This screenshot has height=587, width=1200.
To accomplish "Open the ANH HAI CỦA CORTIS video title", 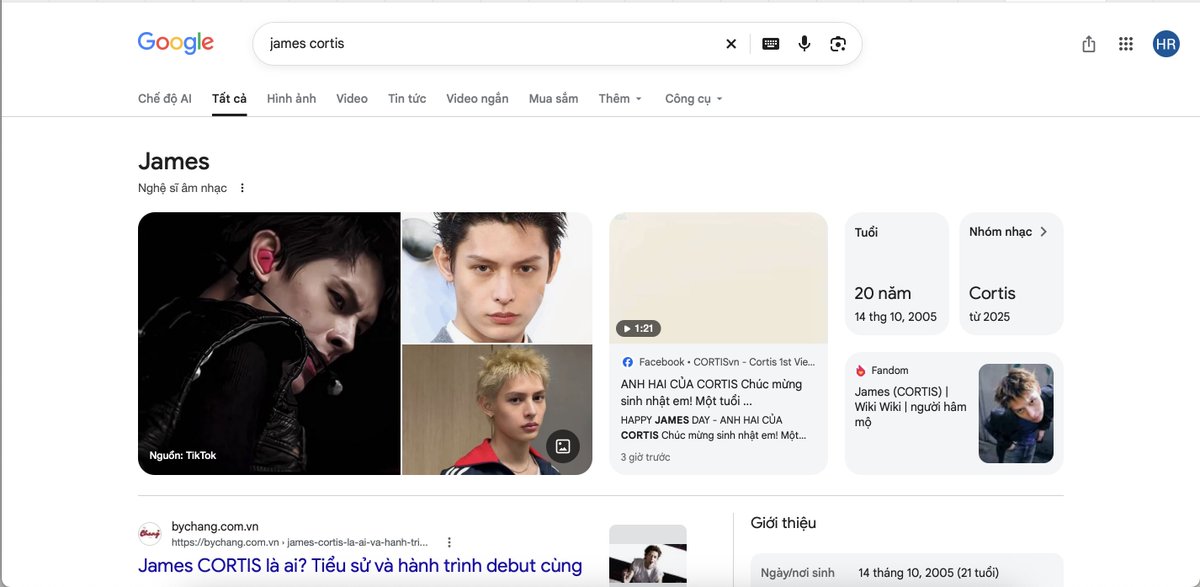I will pyautogui.click(x=711, y=392).
